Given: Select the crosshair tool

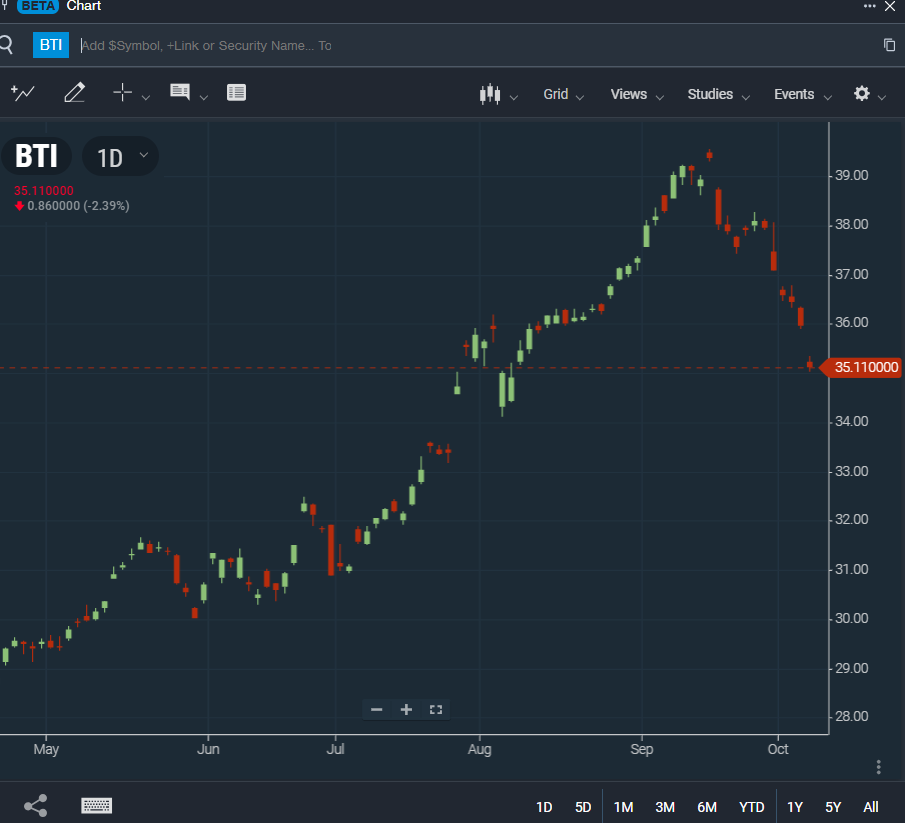Looking at the screenshot, I should pyautogui.click(x=122, y=92).
